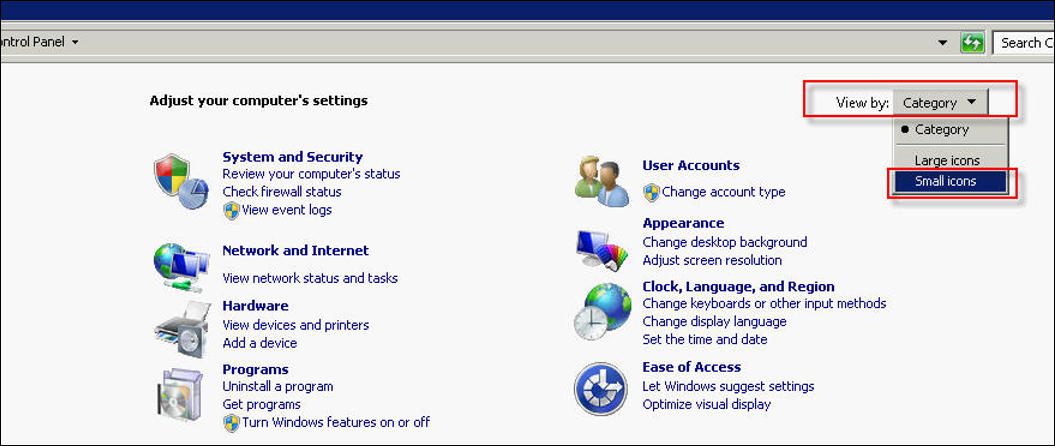The height and width of the screenshot is (446, 1055).
Task: Open Check firewall status
Action: tap(282, 192)
